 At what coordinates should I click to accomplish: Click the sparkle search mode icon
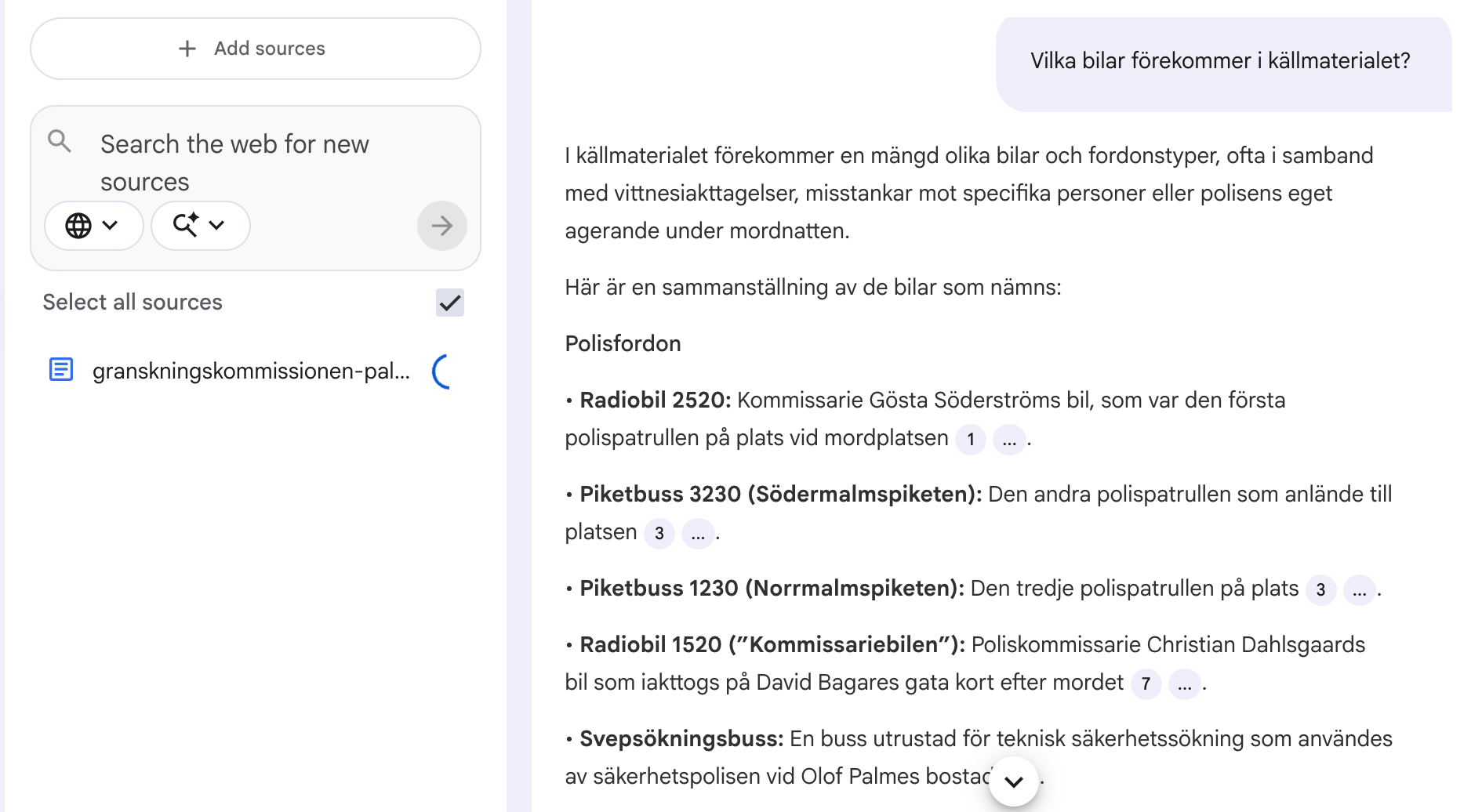(x=186, y=225)
